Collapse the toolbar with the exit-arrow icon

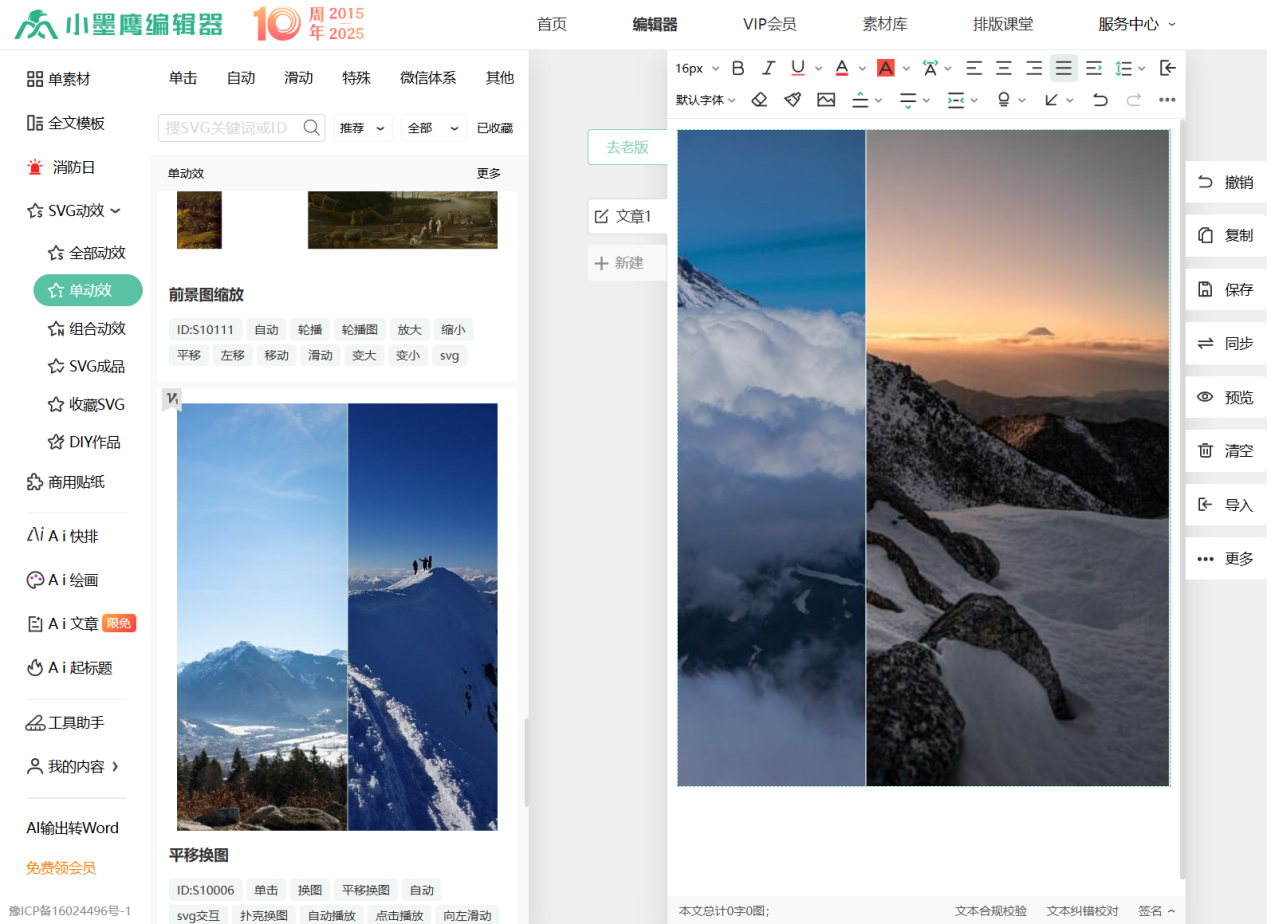[x=1167, y=68]
